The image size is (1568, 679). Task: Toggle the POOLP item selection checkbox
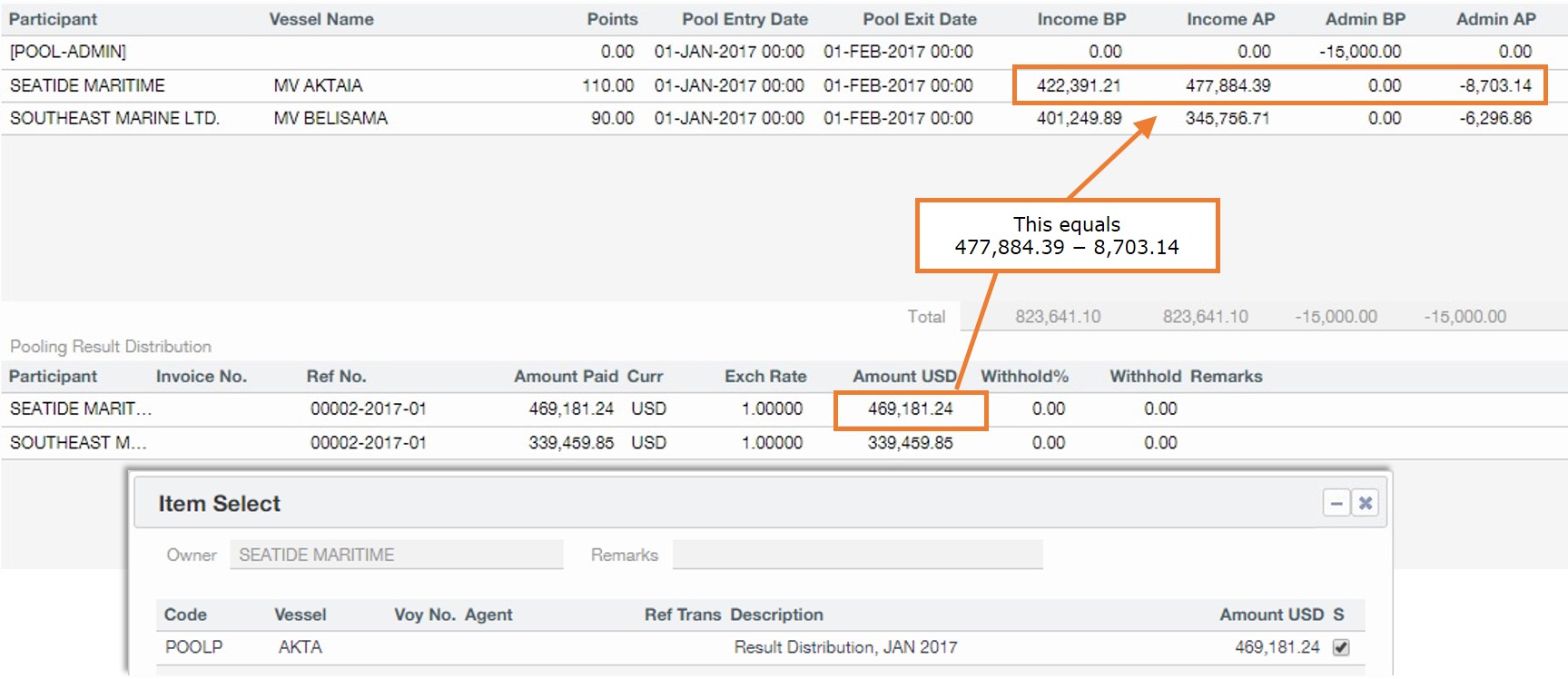point(1341,647)
